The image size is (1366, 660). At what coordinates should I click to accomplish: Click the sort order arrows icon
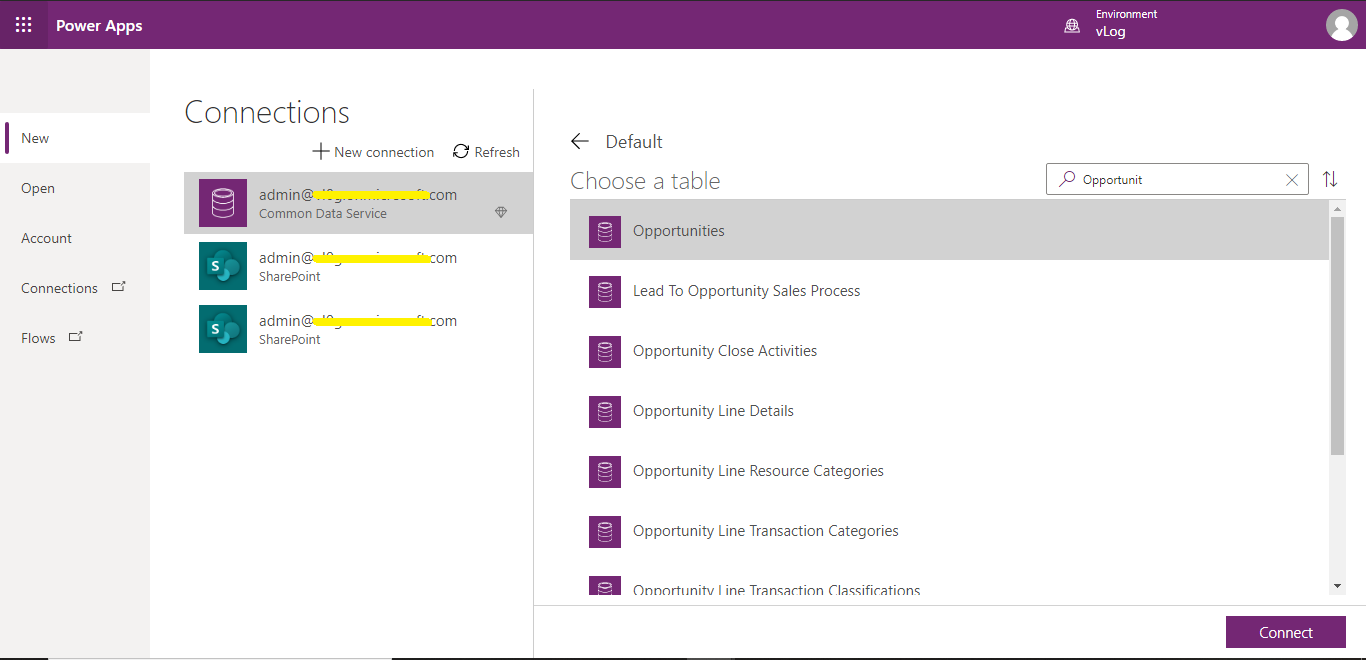click(1330, 179)
